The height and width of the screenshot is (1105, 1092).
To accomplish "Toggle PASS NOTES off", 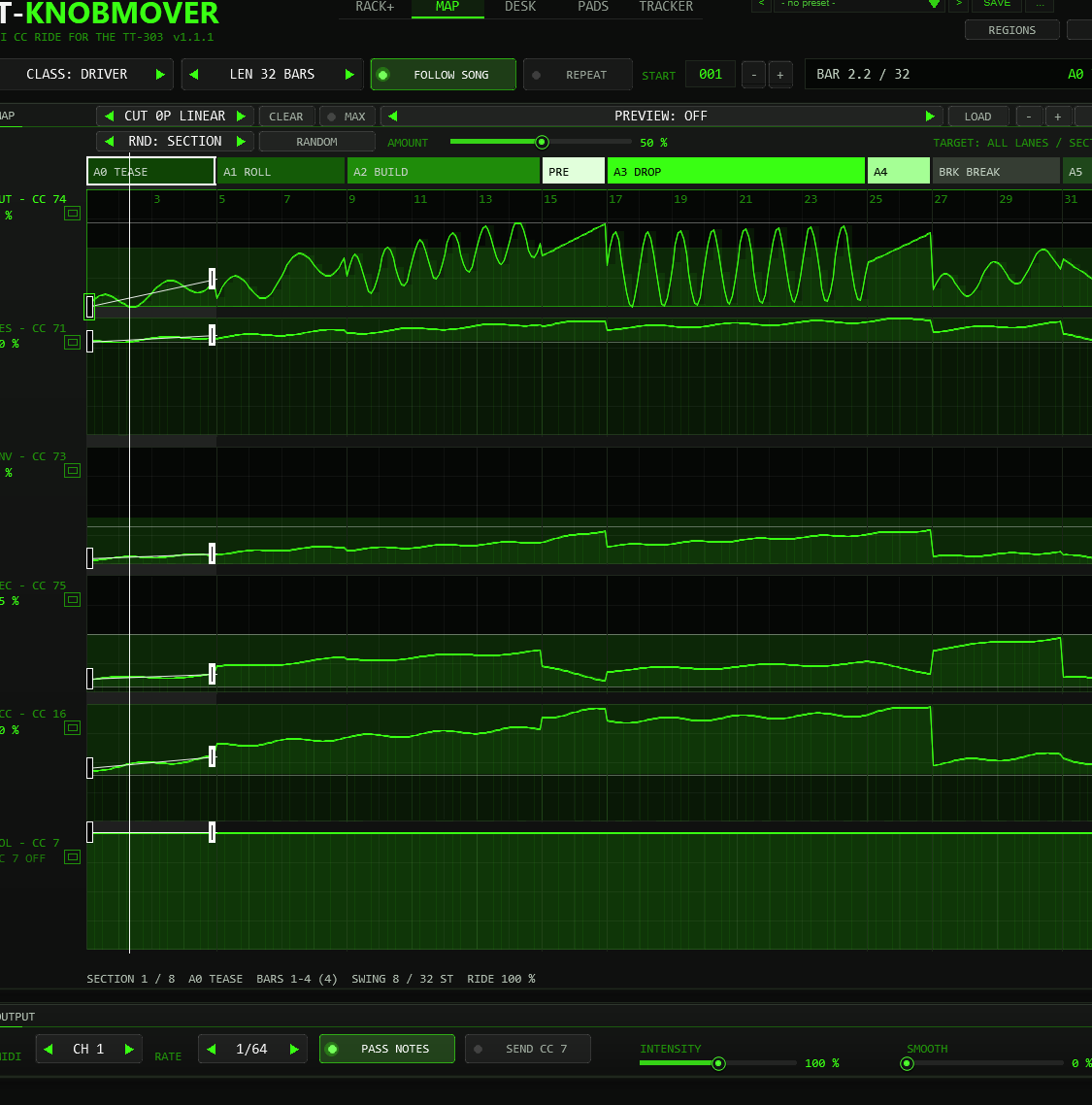I will pyautogui.click(x=386, y=1049).
